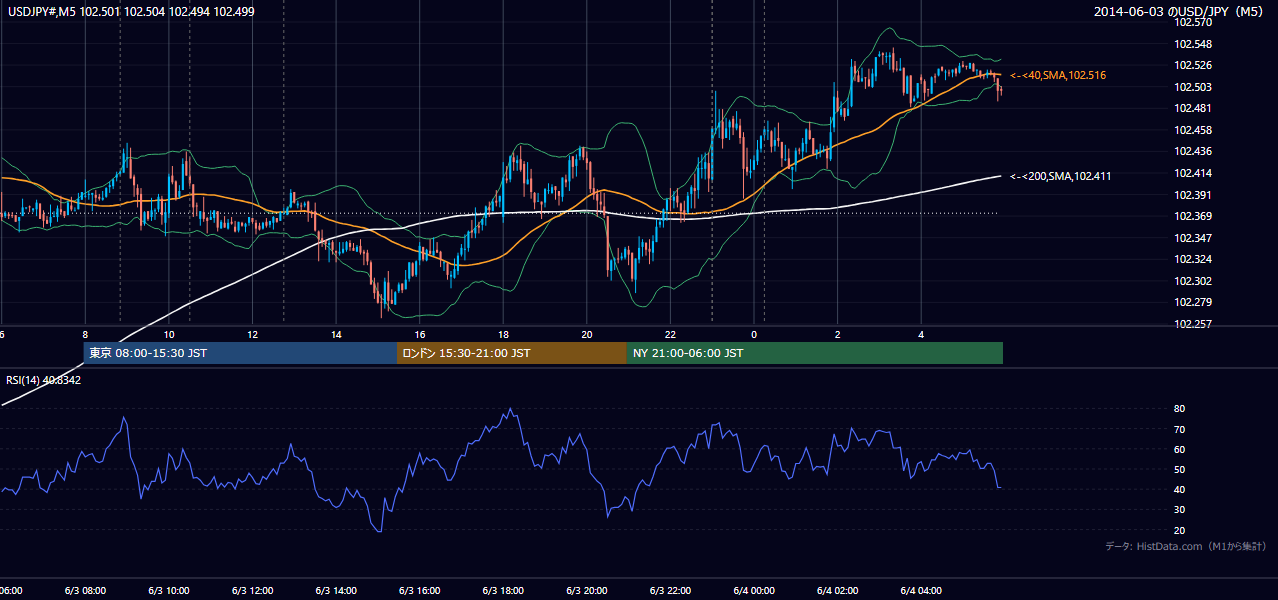
Task: Click the RSI 80 level label
Action: [1180, 409]
